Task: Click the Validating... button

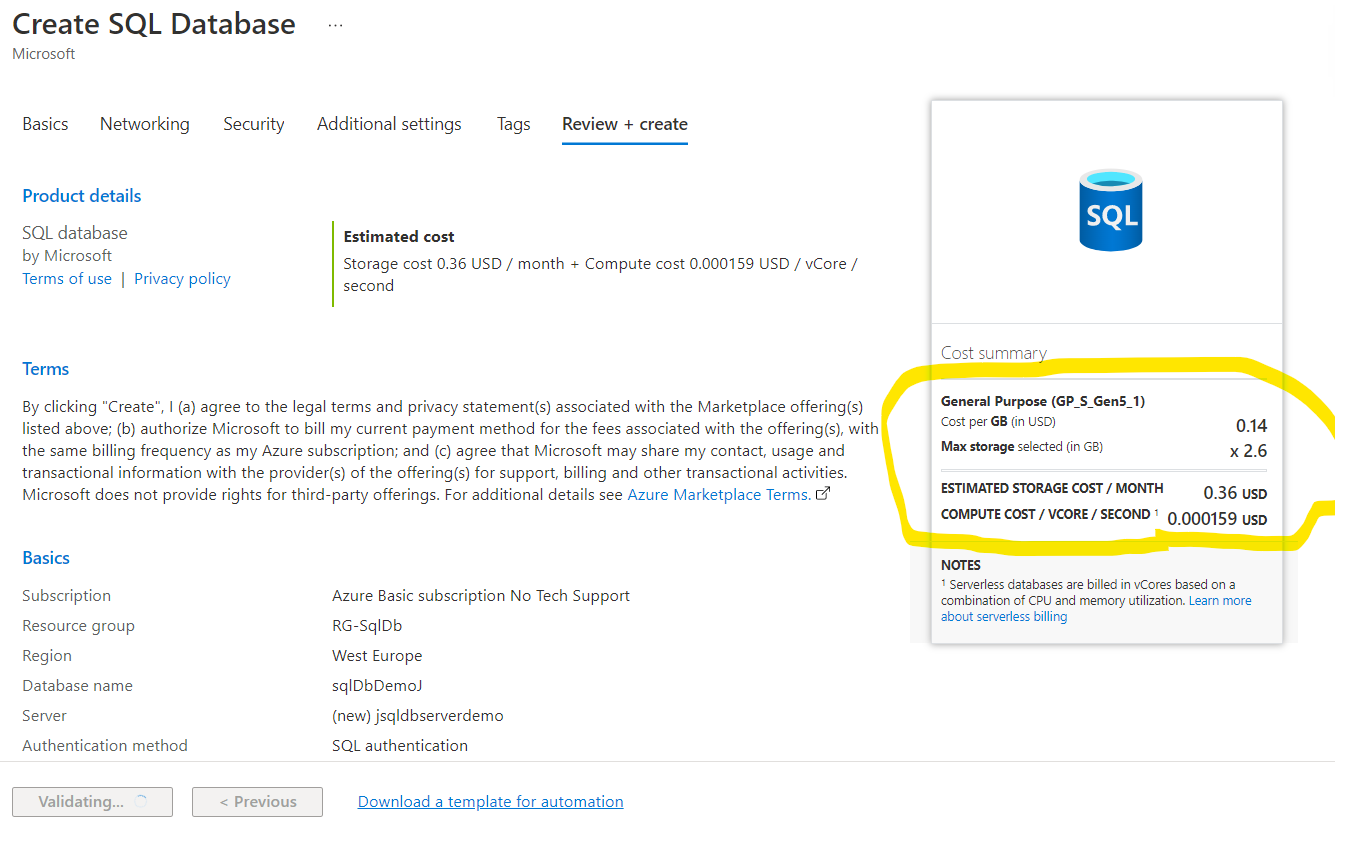Action: pos(92,802)
